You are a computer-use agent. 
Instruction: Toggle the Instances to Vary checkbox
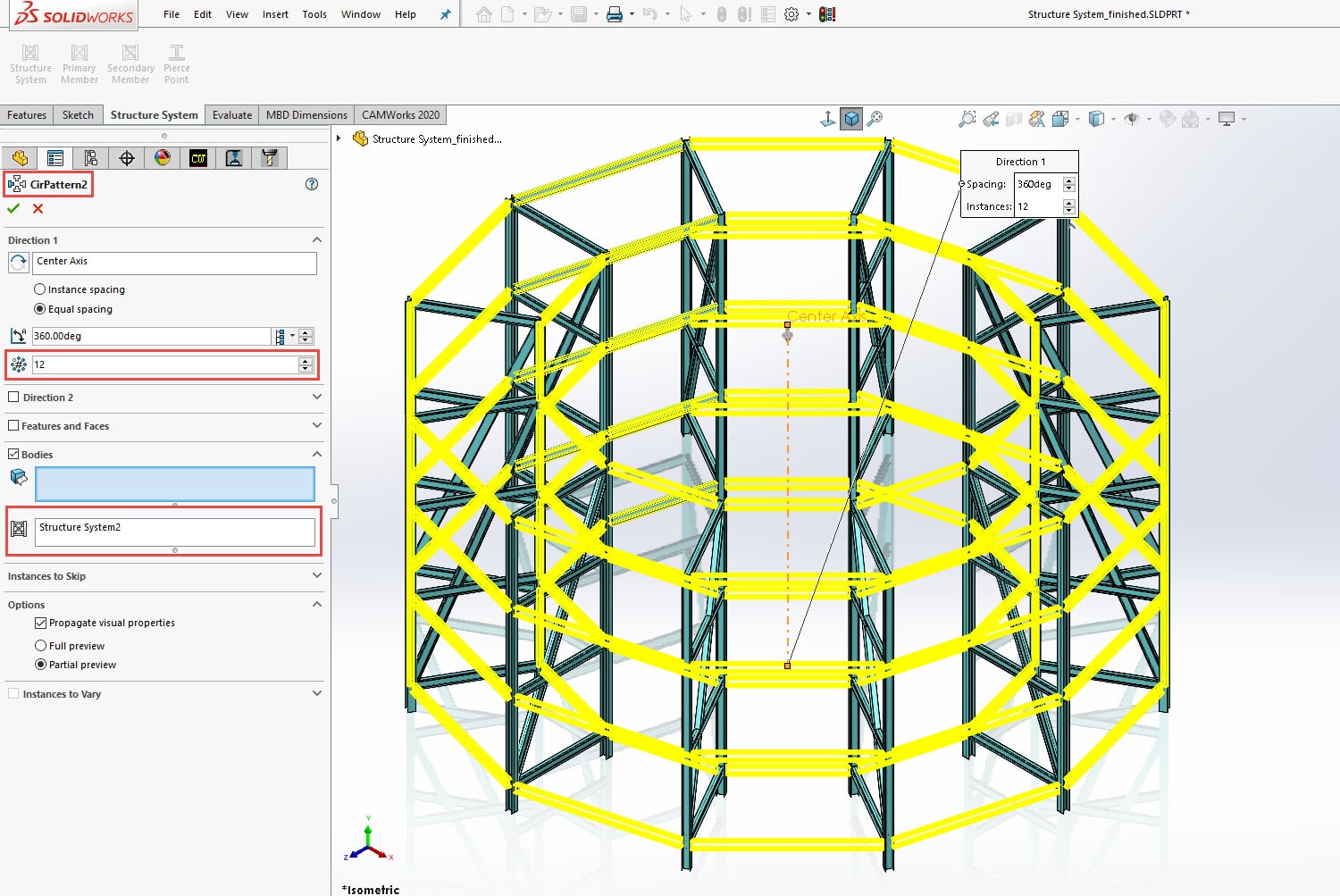(x=13, y=694)
